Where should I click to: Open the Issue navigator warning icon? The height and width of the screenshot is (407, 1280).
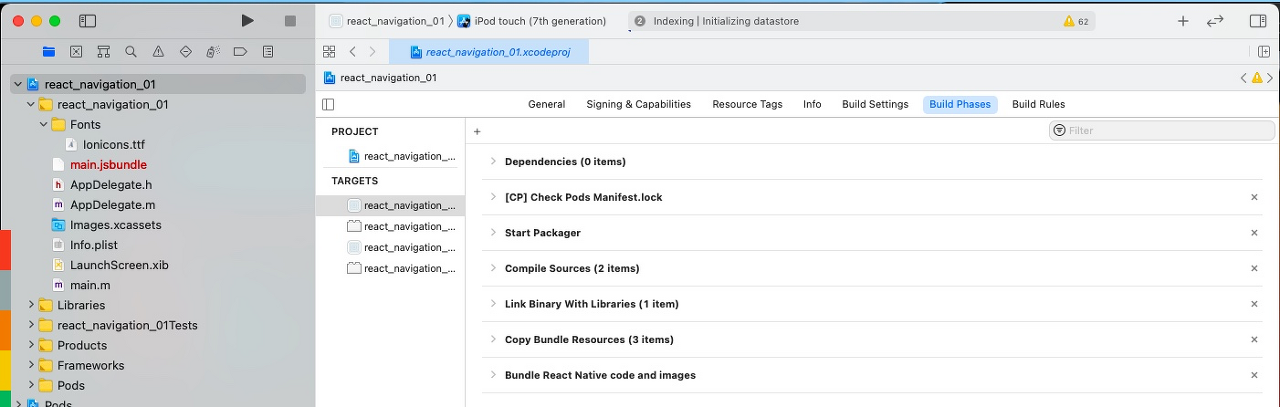point(158,51)
